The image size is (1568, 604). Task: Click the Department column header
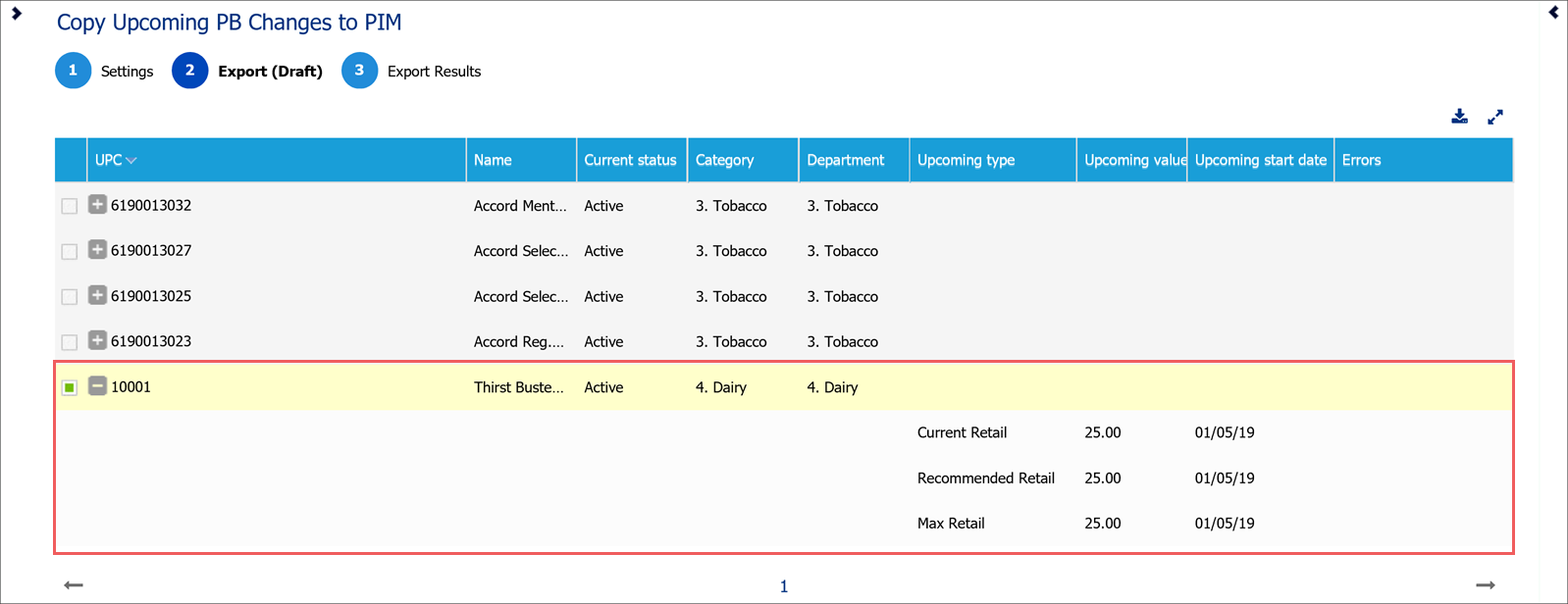(855, 160)
